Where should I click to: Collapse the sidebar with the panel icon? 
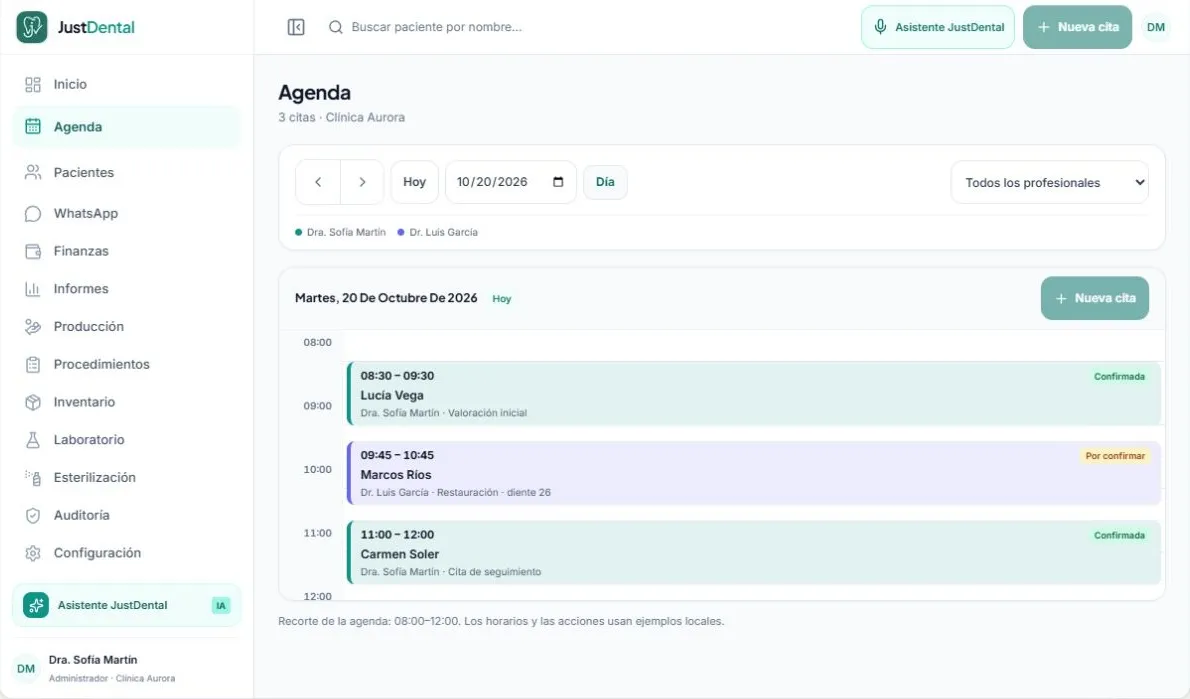point(296,27)
